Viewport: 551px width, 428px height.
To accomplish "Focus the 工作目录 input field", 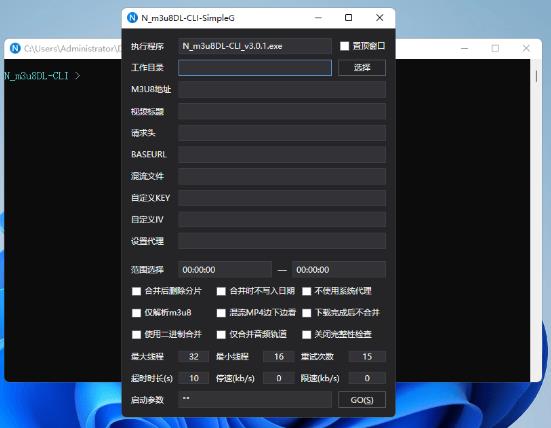I will click(254, 67).
